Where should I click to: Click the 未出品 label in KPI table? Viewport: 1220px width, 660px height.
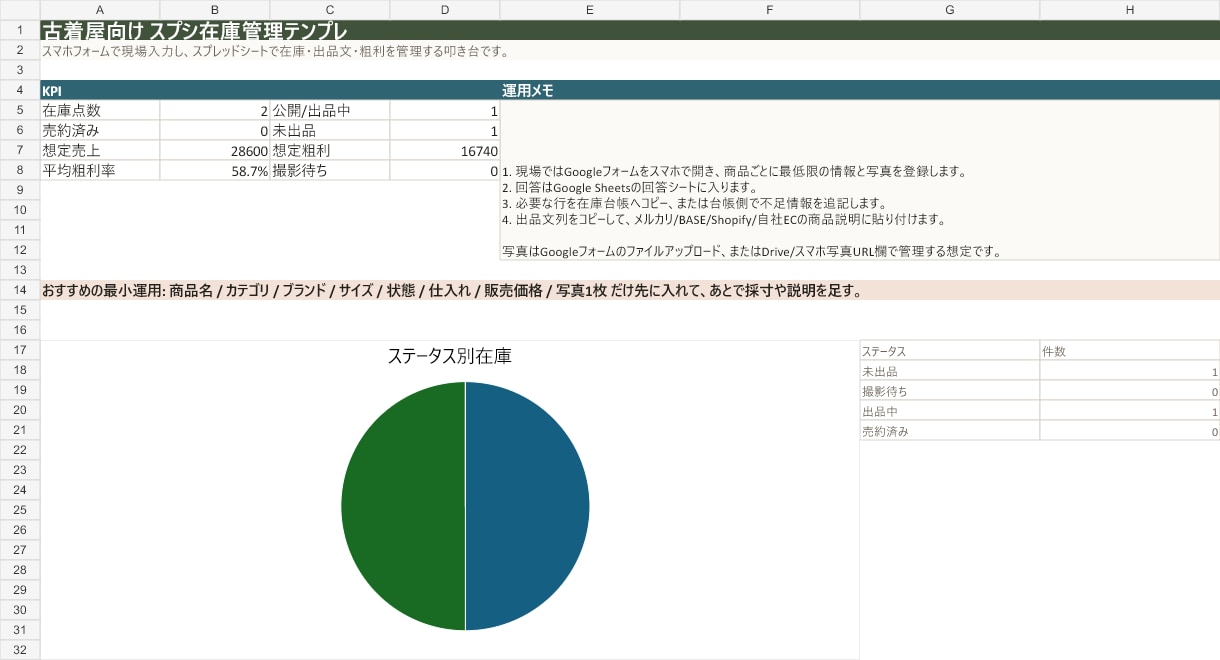click(x=330, y=130)
